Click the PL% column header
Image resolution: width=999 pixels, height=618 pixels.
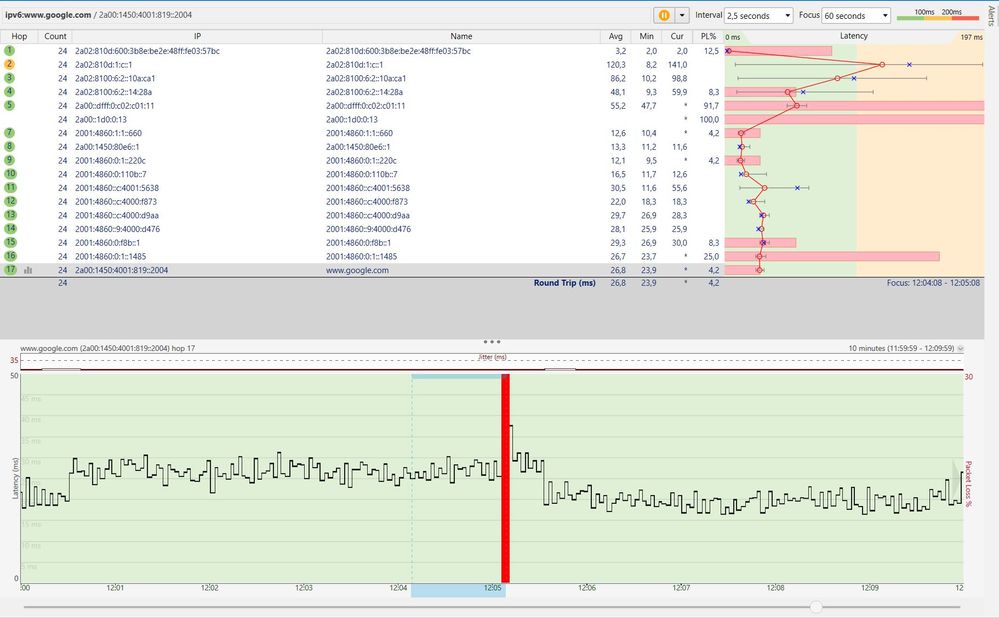point(708,36)
